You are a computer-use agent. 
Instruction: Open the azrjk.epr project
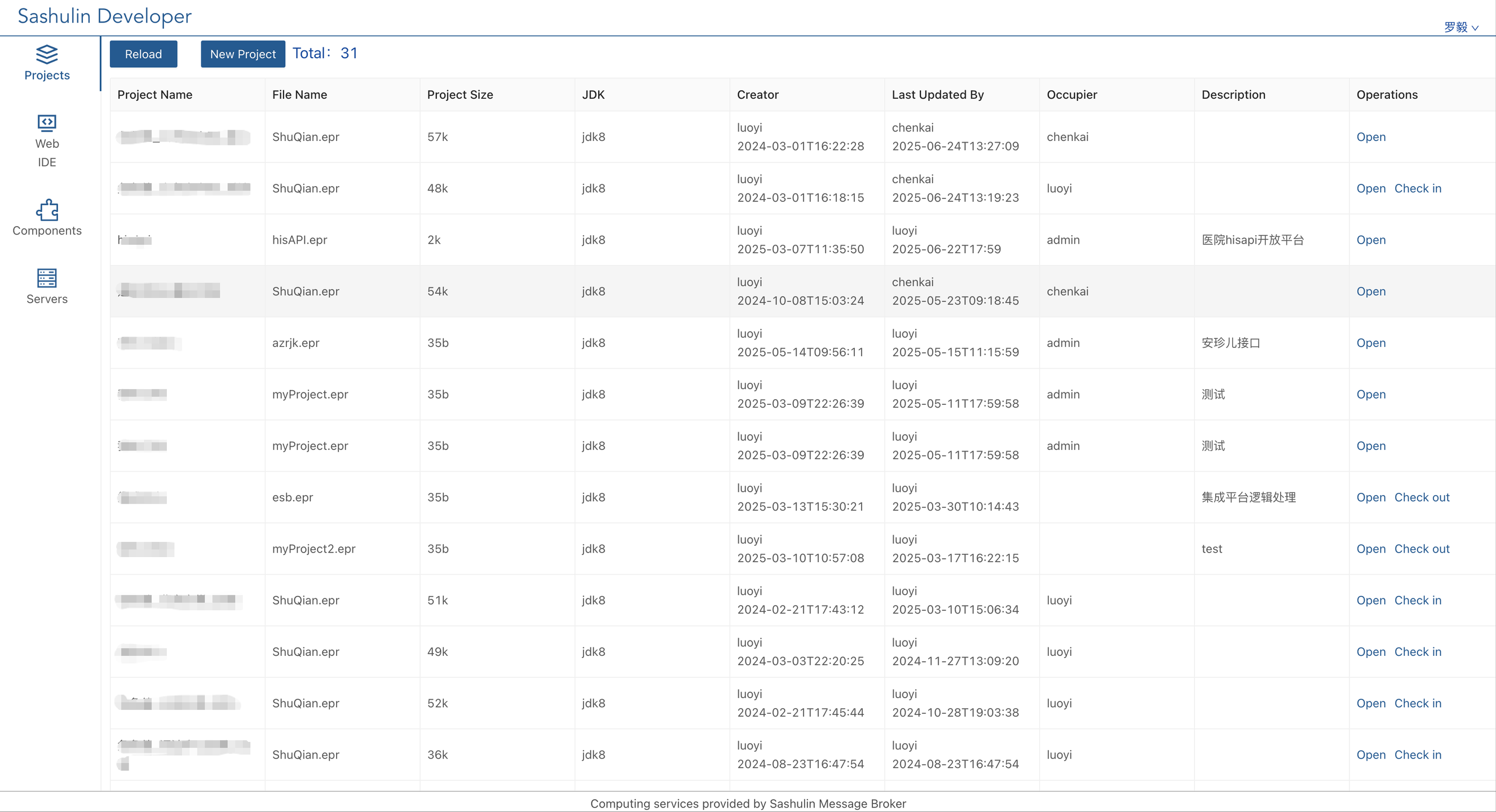click(x=1371, y=343)
